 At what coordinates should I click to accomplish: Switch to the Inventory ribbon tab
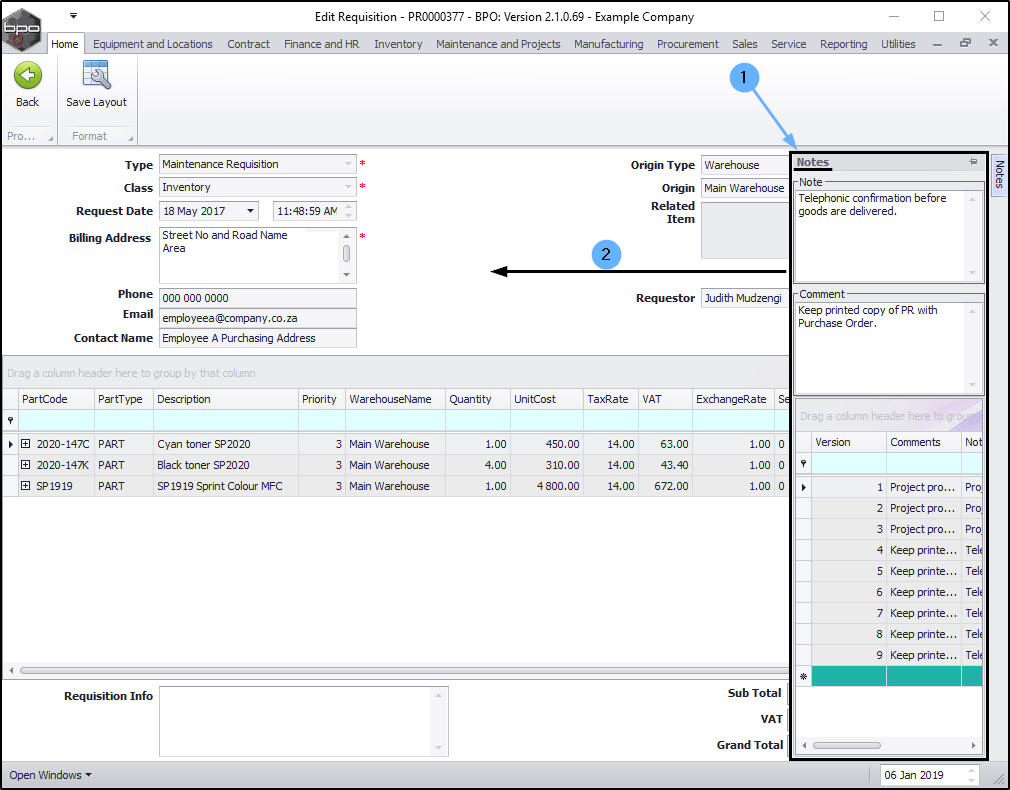(x=398, y=44)
